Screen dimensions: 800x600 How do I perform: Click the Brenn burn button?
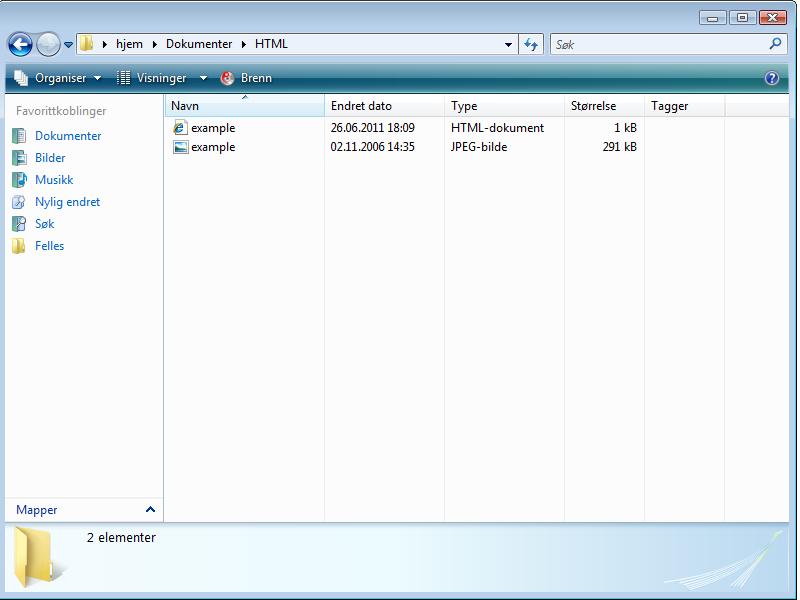246,78
